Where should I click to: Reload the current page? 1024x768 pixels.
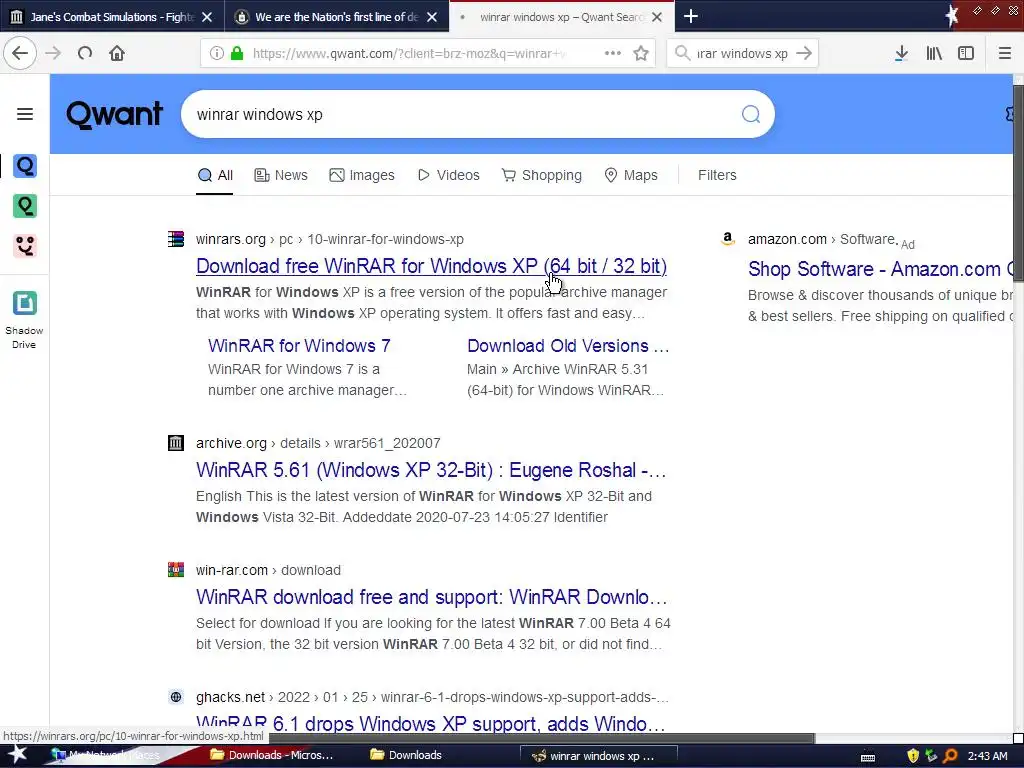[85, 53]
